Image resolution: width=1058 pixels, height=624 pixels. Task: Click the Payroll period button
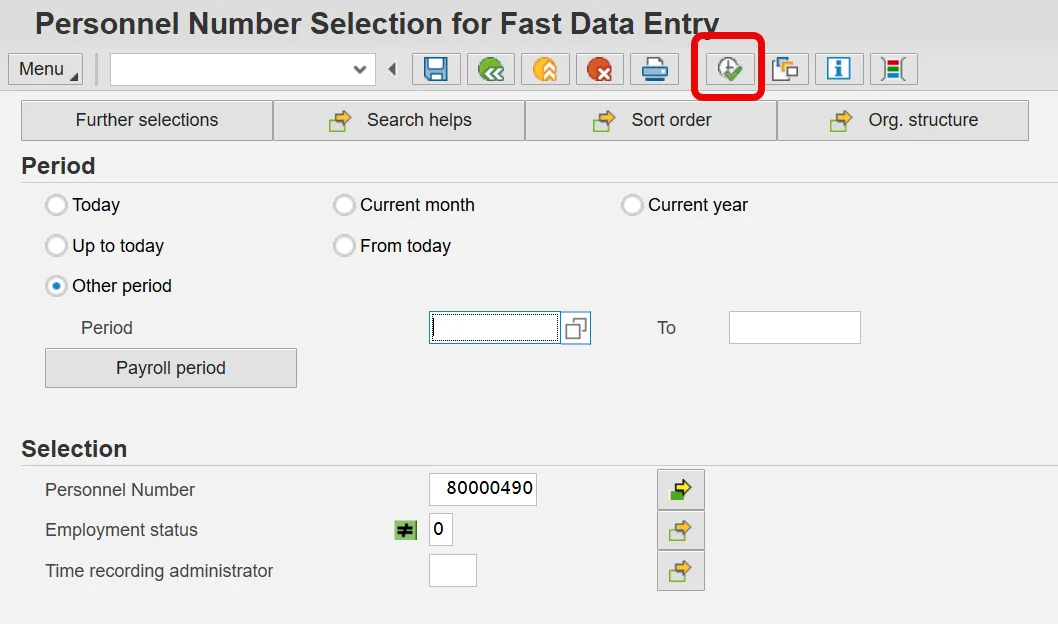(171, 368)
